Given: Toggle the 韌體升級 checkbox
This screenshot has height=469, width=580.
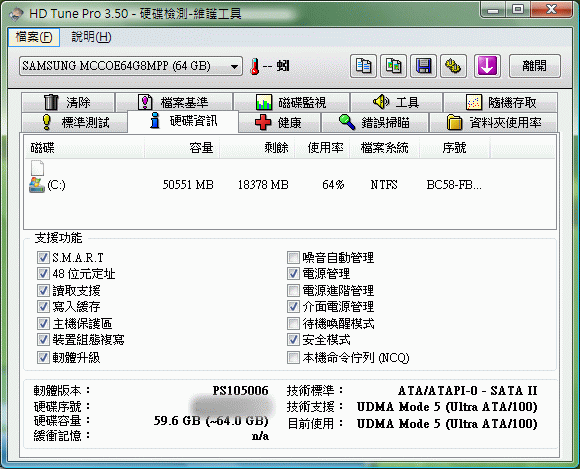Looking at the screenshot, I should (x=43, y=357).
